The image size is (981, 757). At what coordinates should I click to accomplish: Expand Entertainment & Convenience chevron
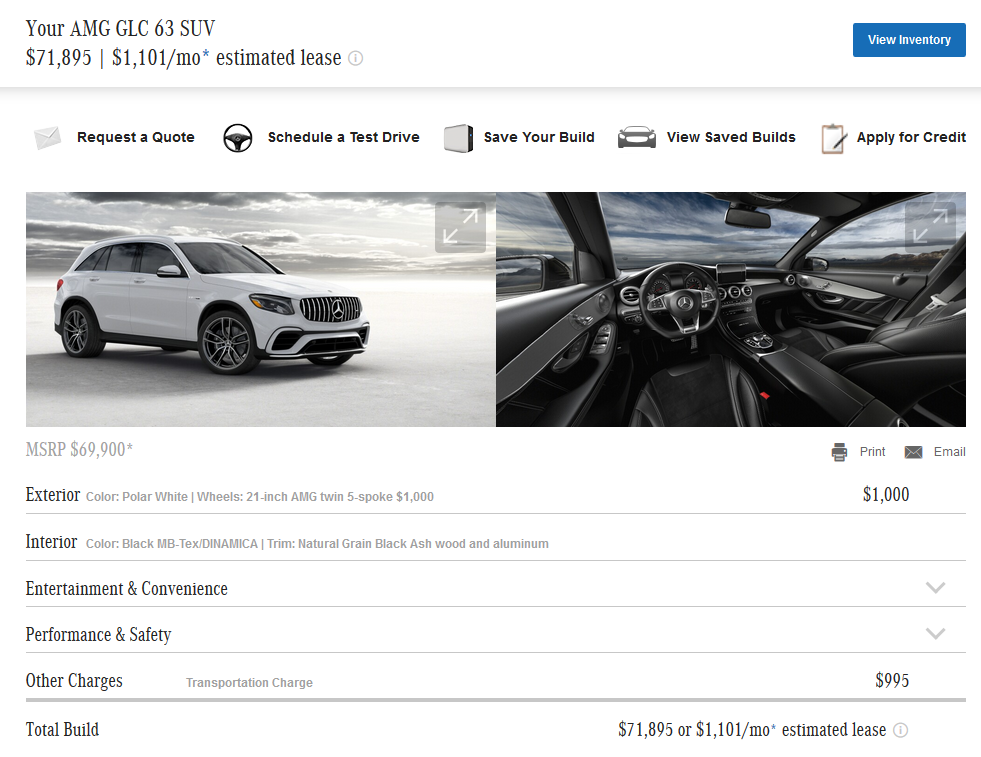[935, 588]
